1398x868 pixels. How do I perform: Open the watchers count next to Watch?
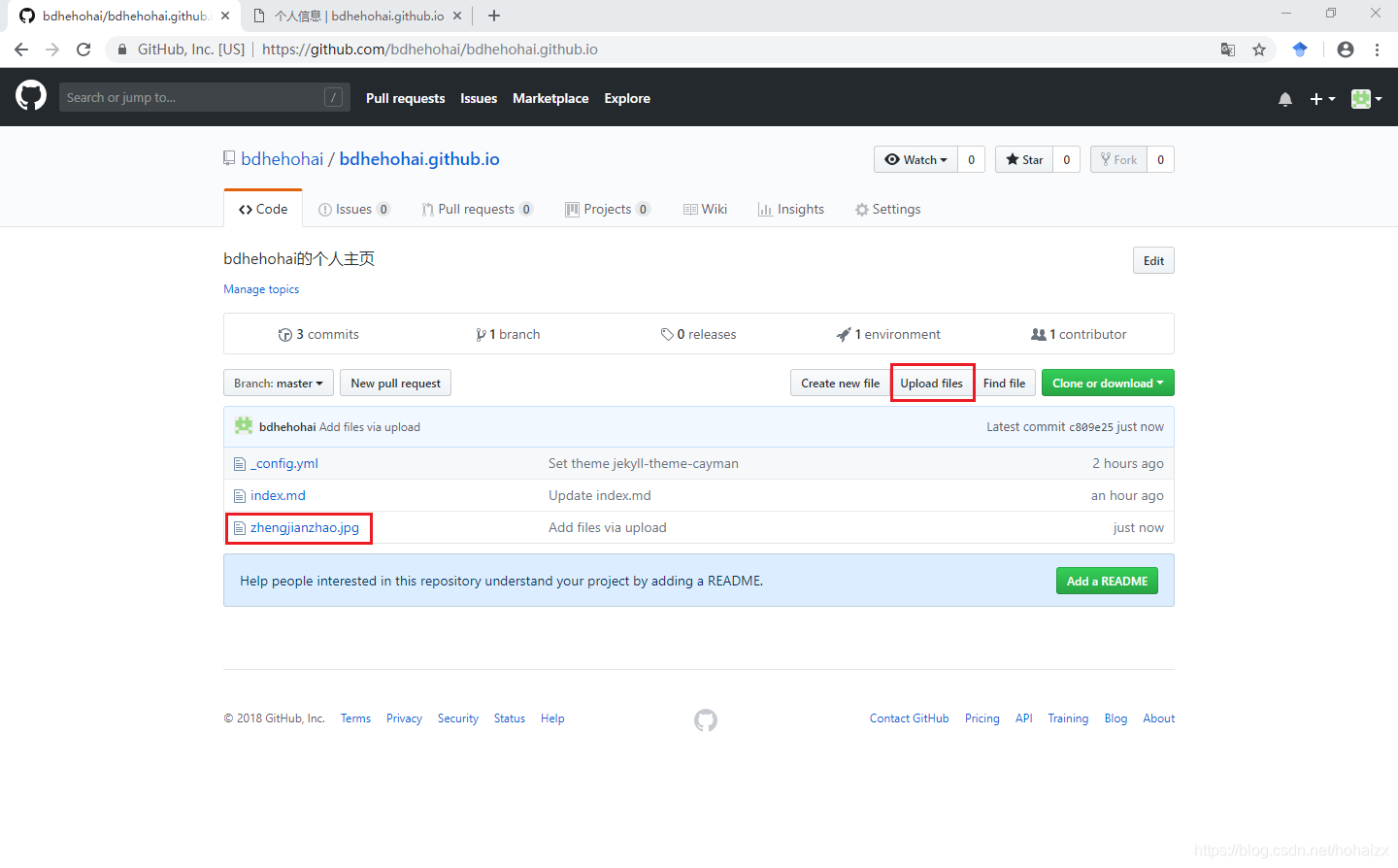[972, 159]
